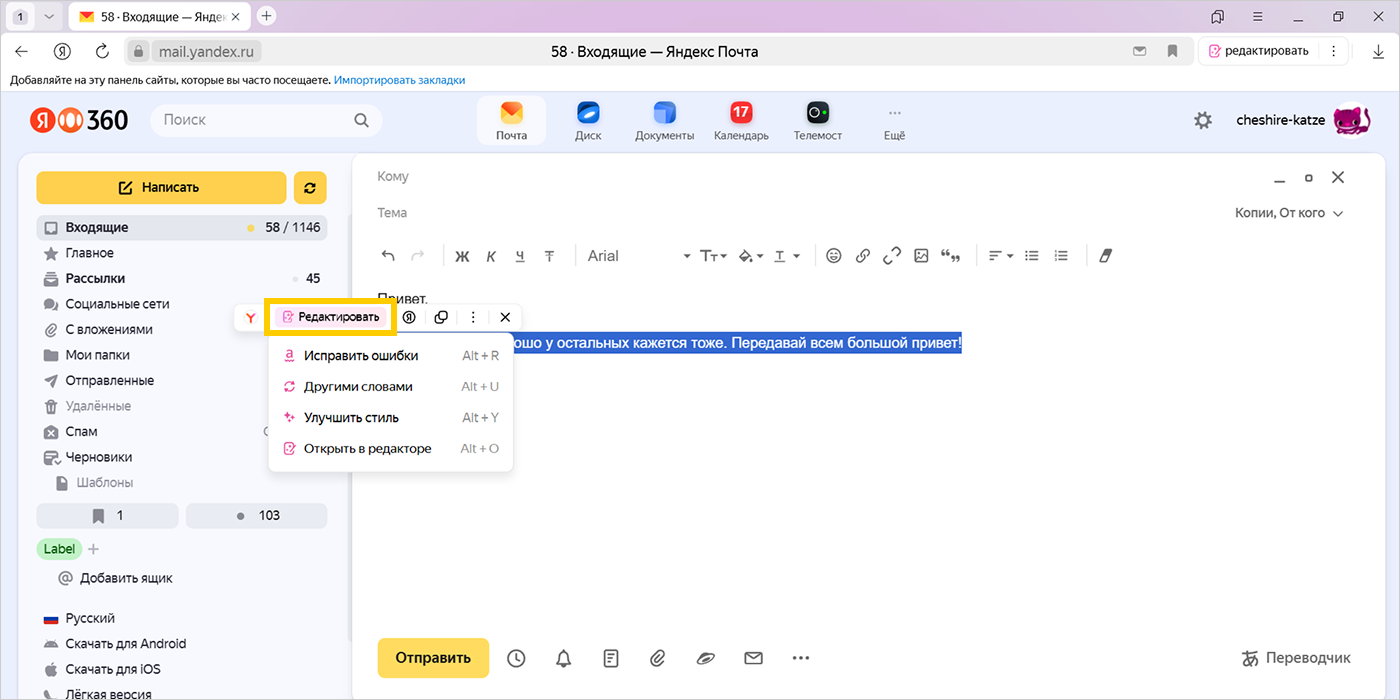This screenshot has height=700, width=1400.
Task: Insert a link with the chain icon
Action: [863, 256]
